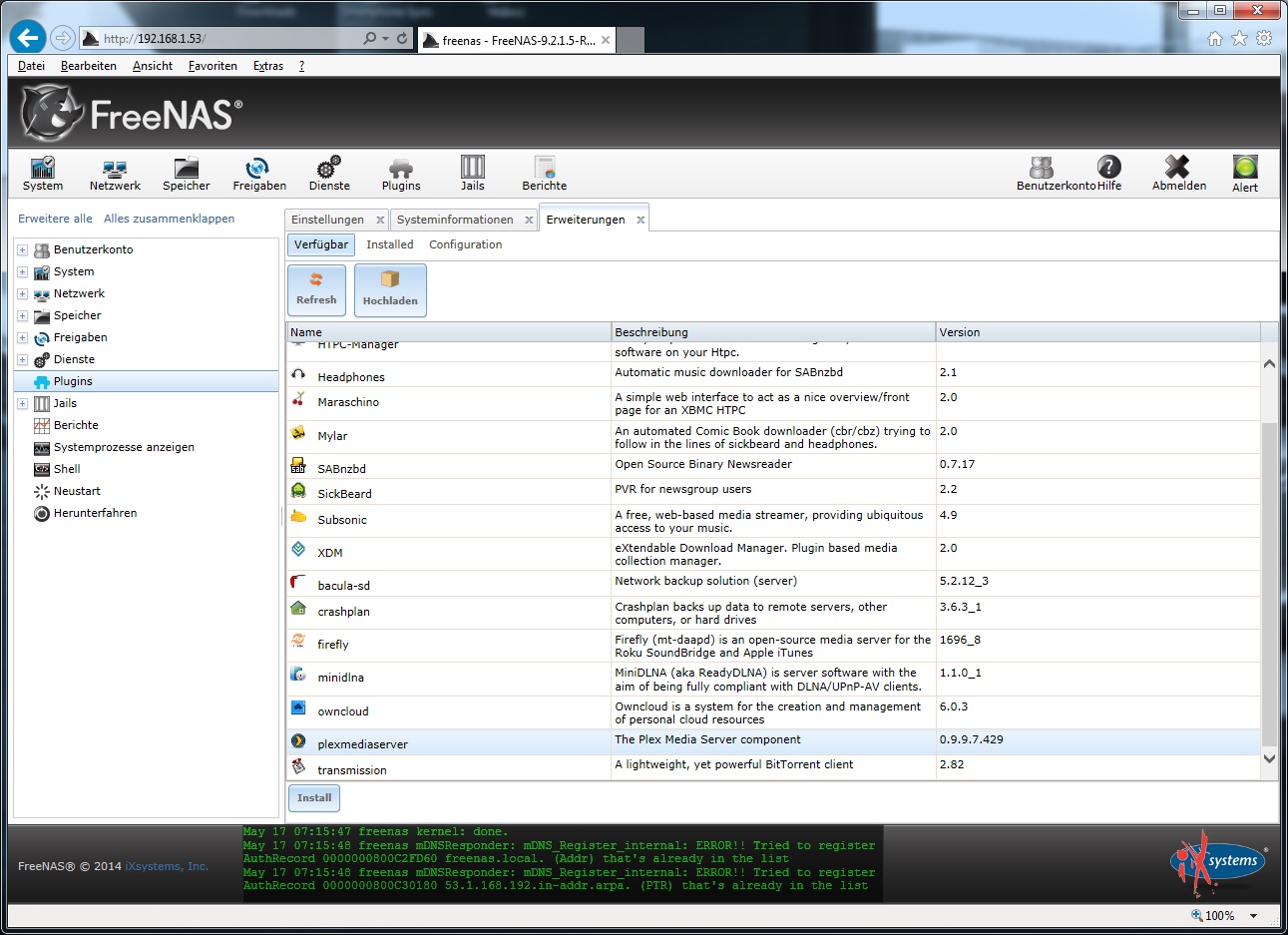The height and width of the screenshot is (935, 1288).
Task: Expand the Dienste tree node
Action: tap(22, 359)
